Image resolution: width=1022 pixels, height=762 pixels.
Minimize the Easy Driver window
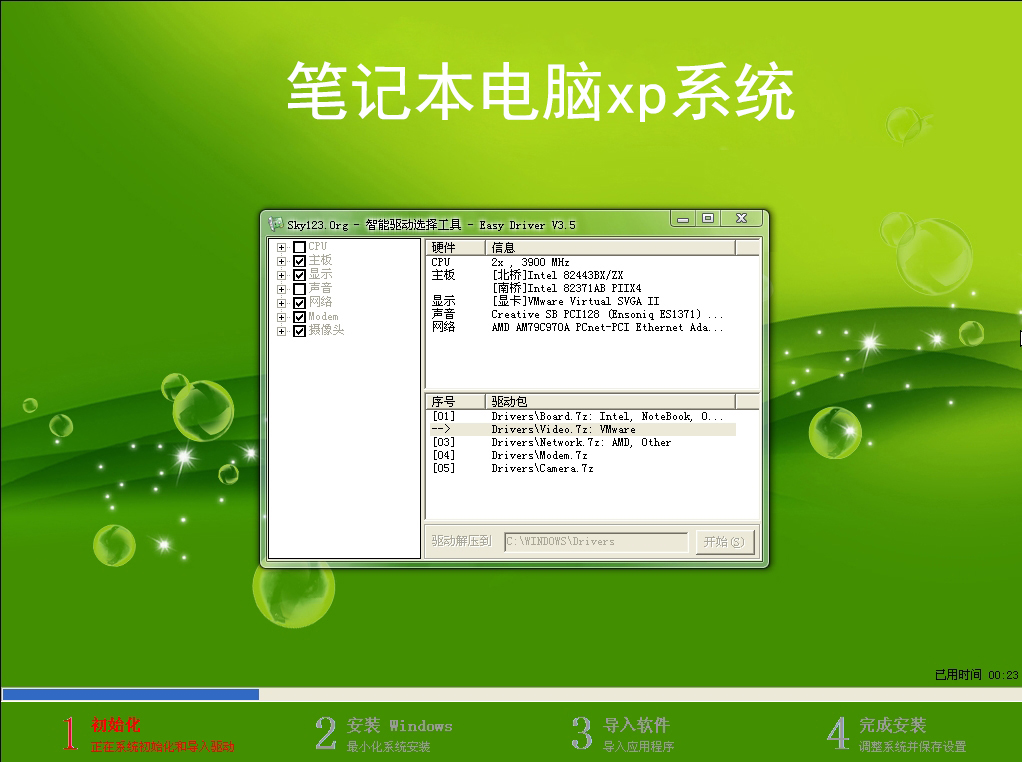pyautogui.click(x=682, y=218)
